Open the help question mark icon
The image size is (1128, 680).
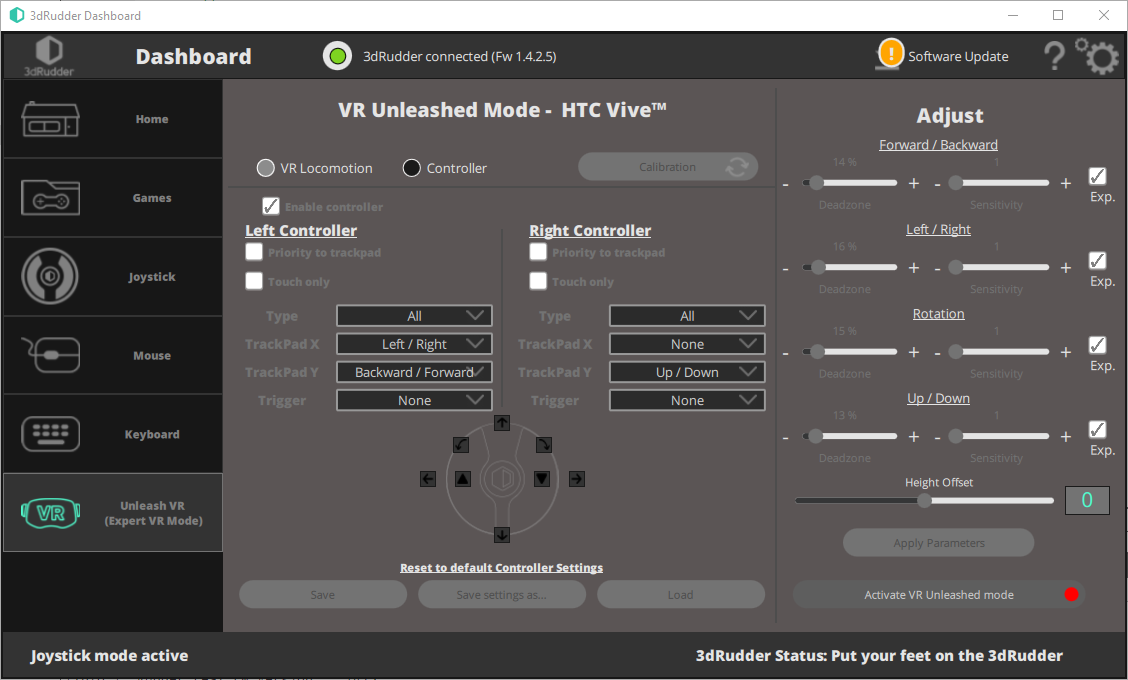(1054, 56)
